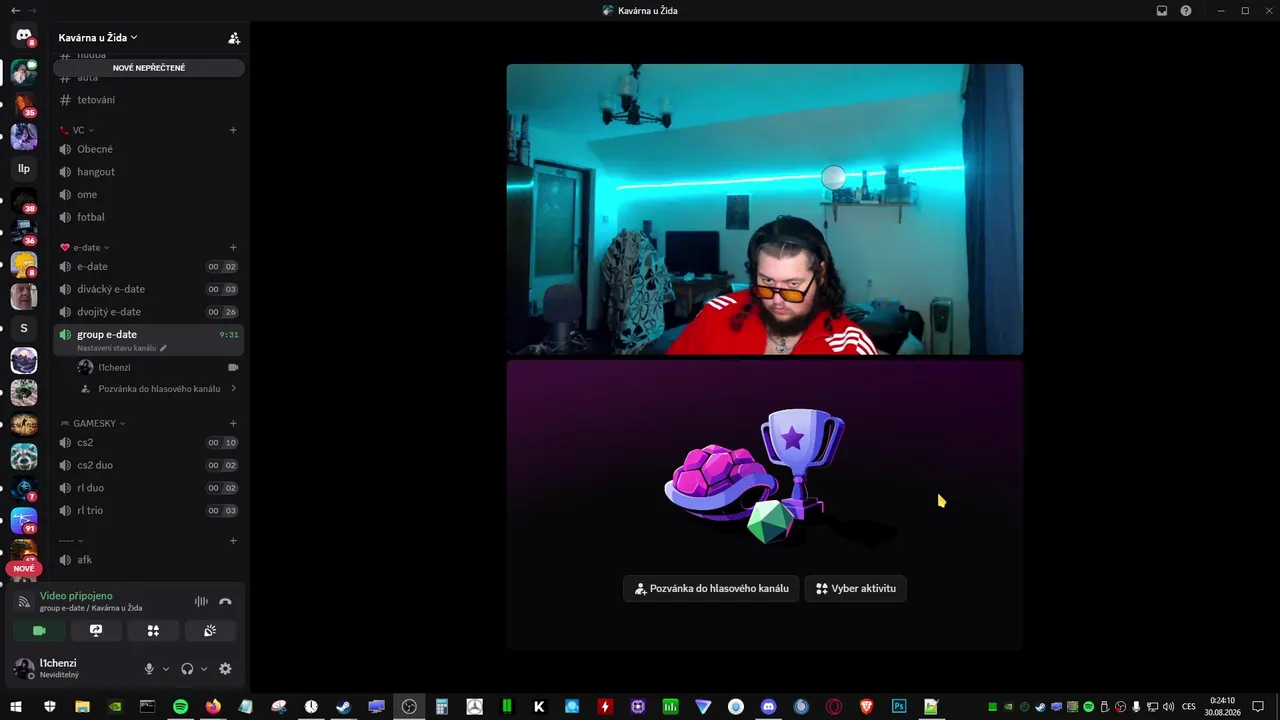Open the tetování text channel
The image size is (1280, 720).
149,100
